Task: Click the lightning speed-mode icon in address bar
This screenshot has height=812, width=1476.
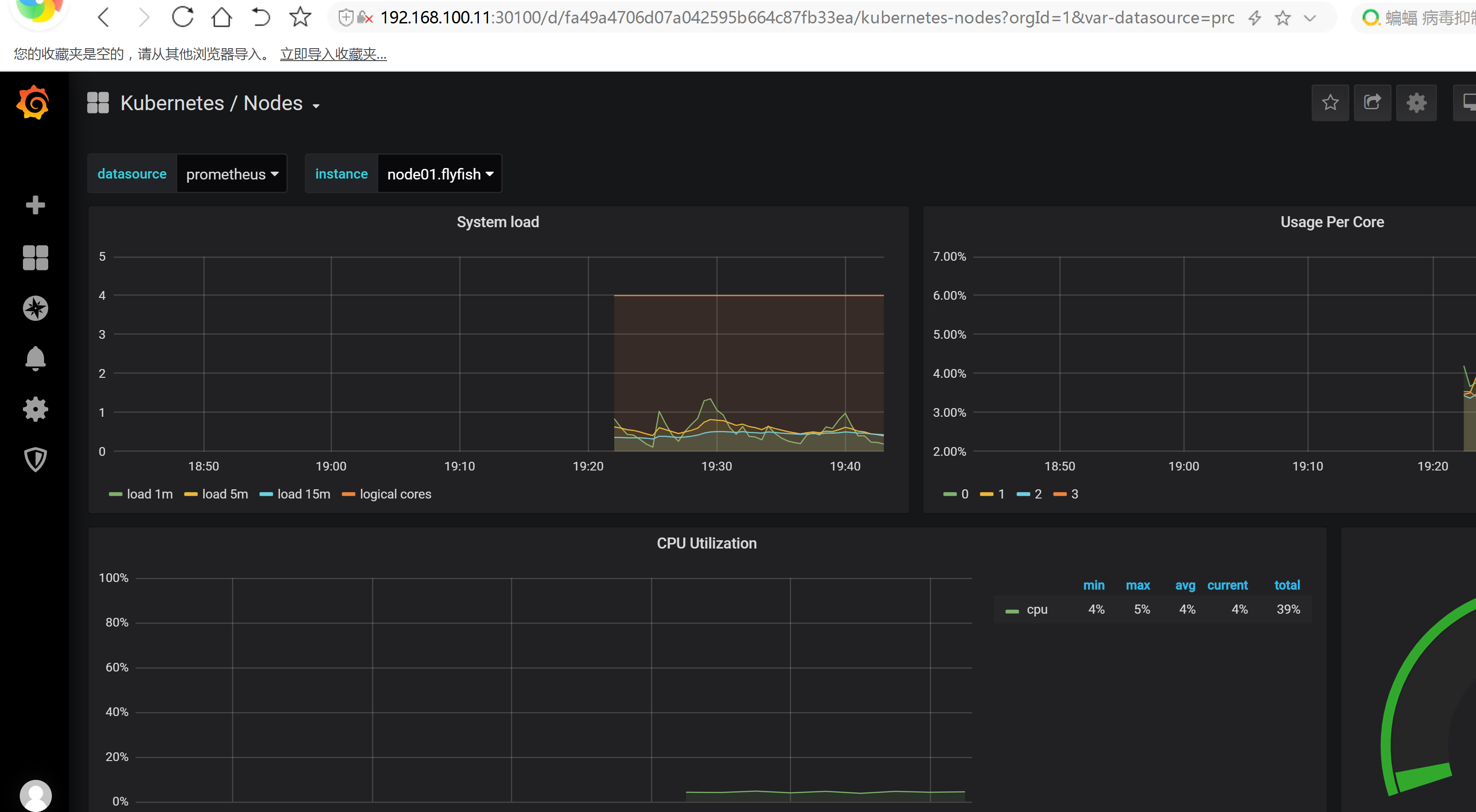Action: pos(1254,18)
